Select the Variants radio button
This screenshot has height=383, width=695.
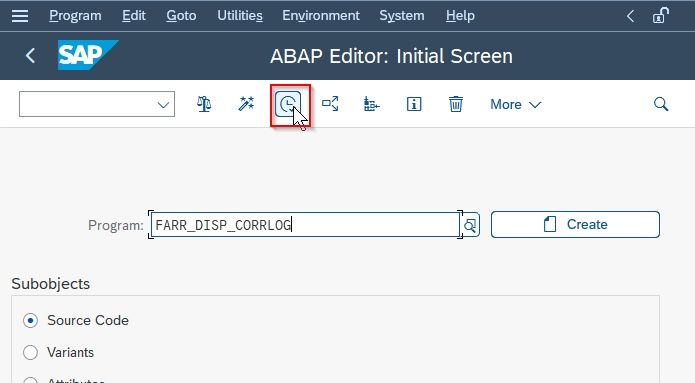(x=30, y=352)
